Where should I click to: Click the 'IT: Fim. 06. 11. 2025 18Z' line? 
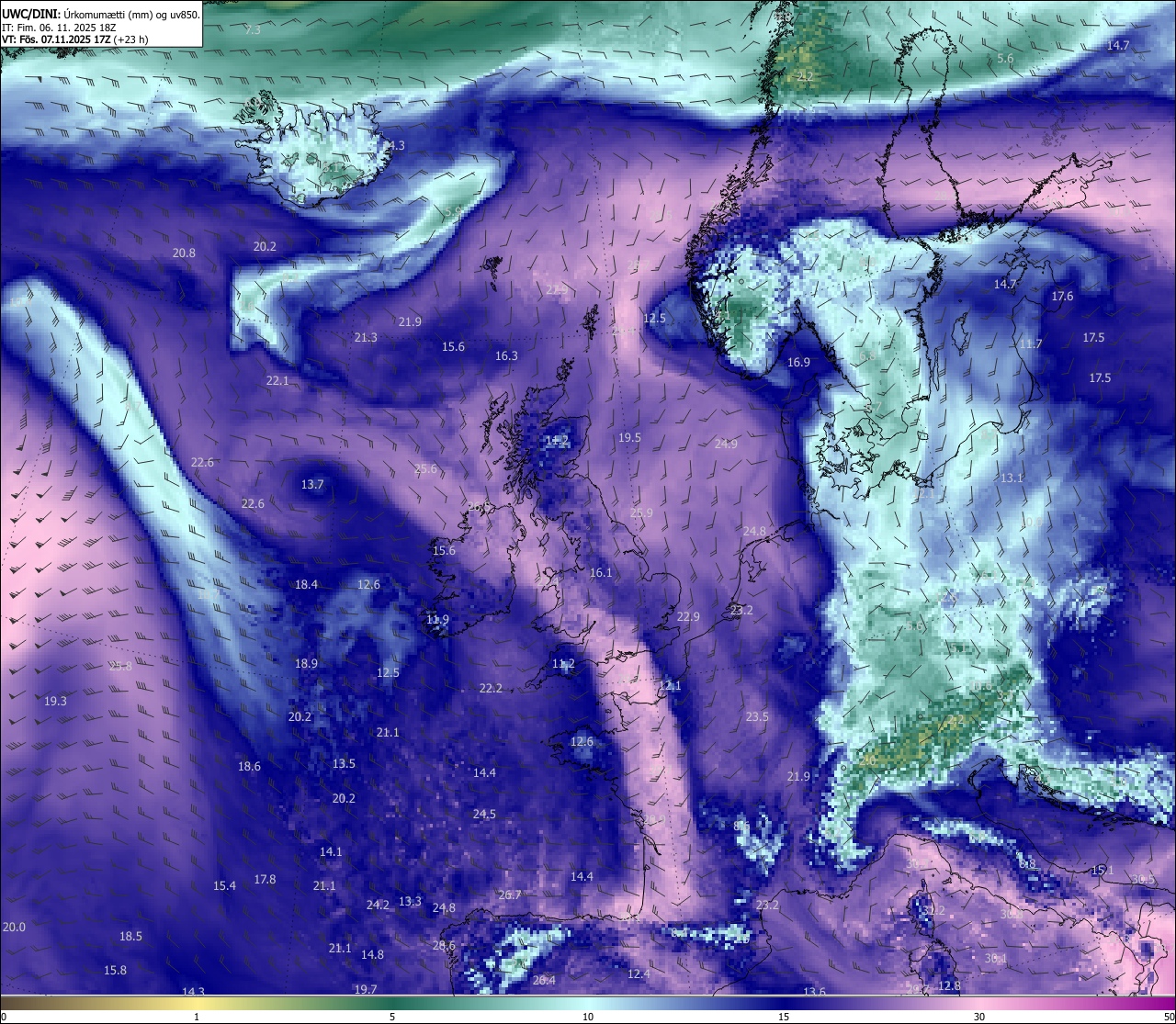click(59, 28)
